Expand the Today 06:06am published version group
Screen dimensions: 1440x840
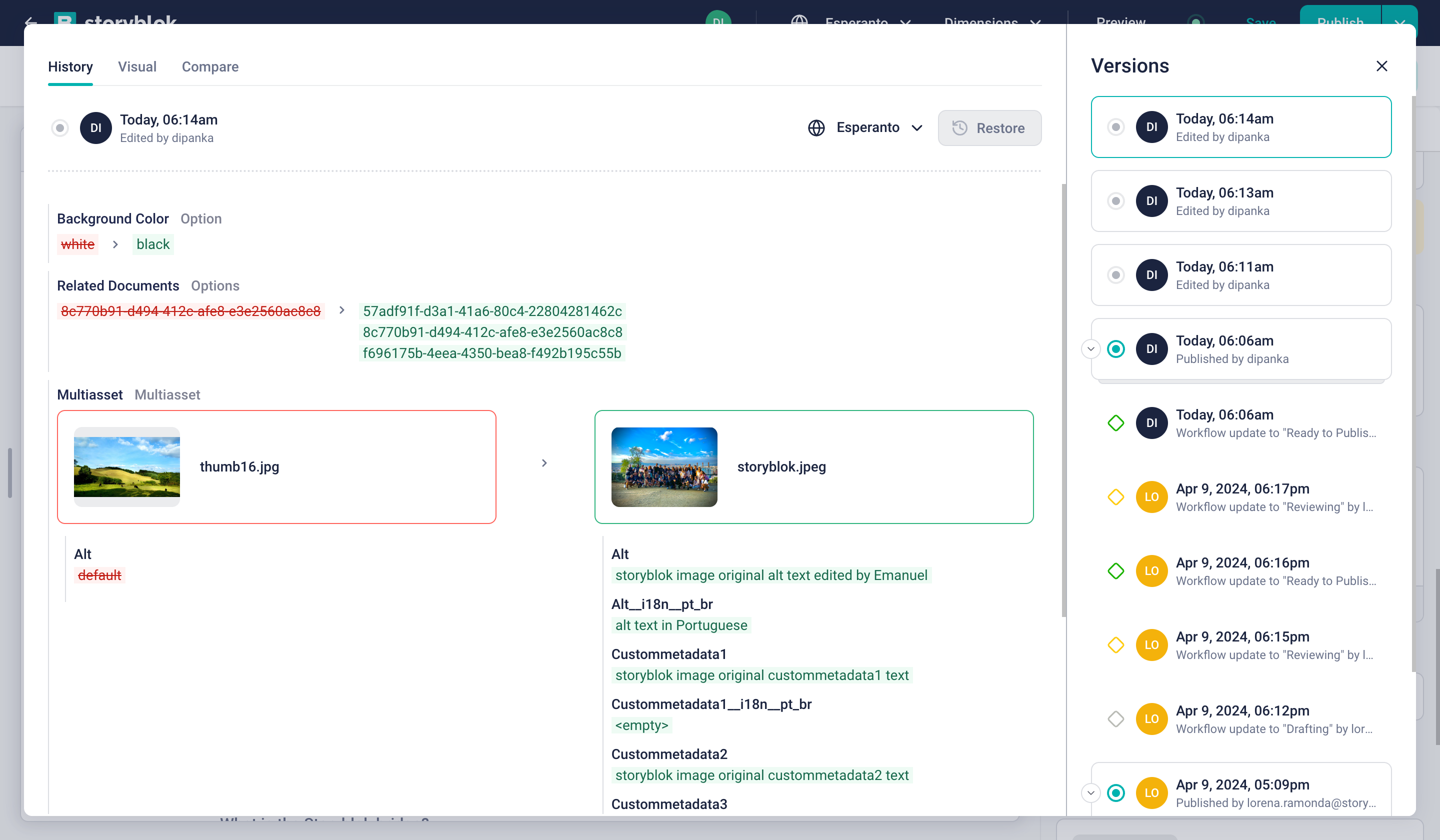1090,348
